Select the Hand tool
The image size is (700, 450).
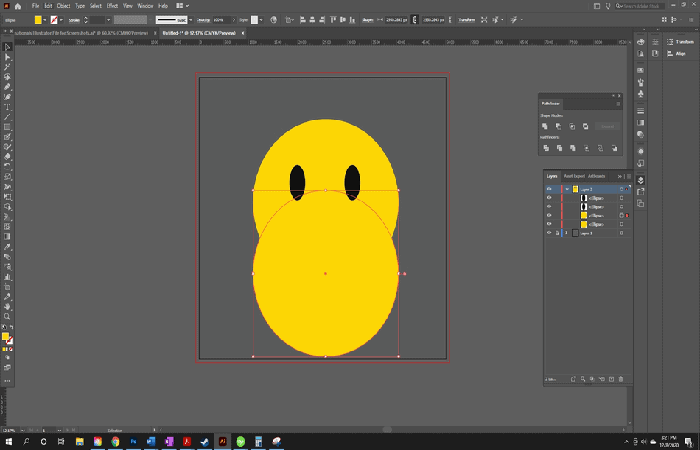7,307
